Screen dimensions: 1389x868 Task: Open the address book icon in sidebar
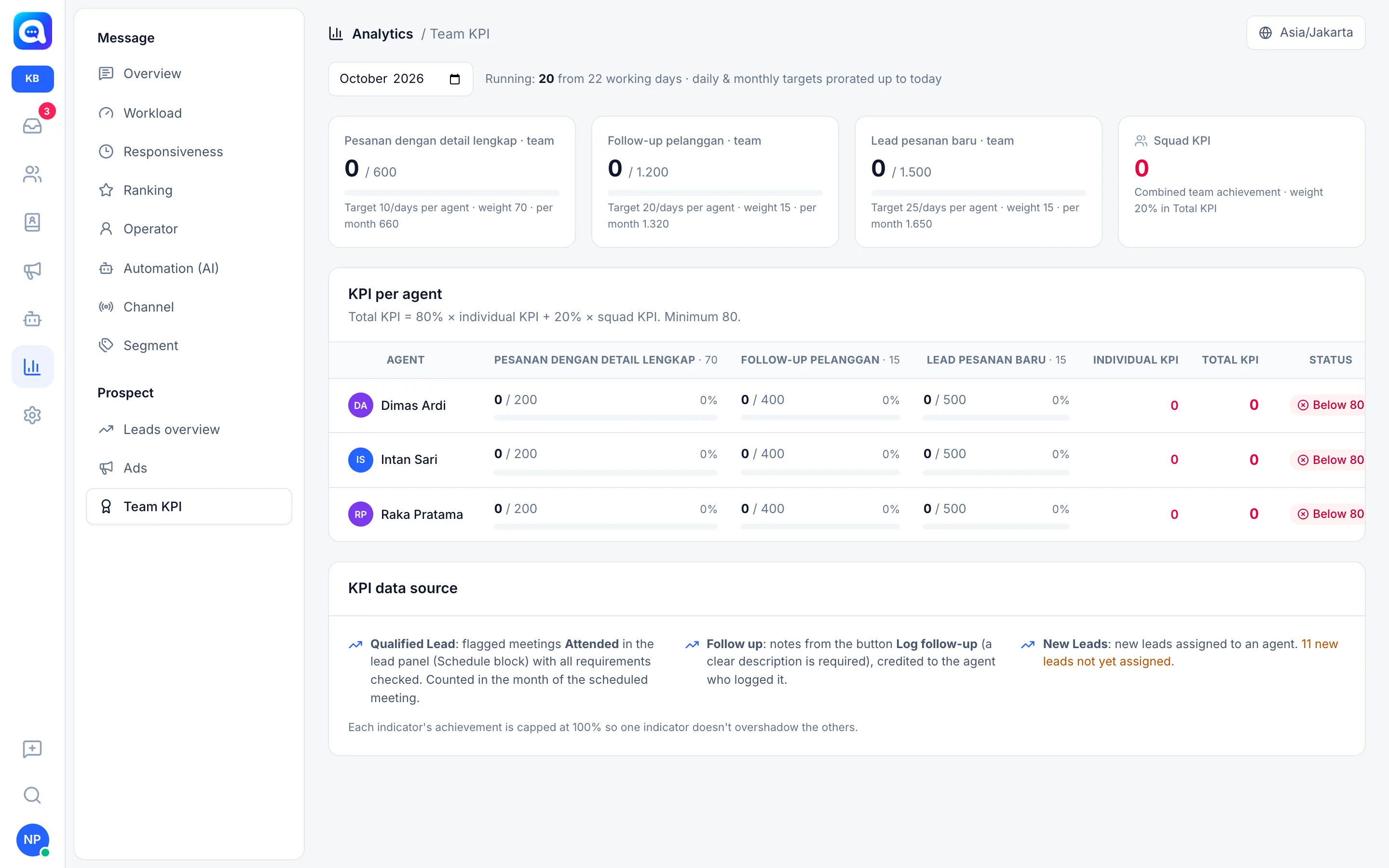pos(33,222)
